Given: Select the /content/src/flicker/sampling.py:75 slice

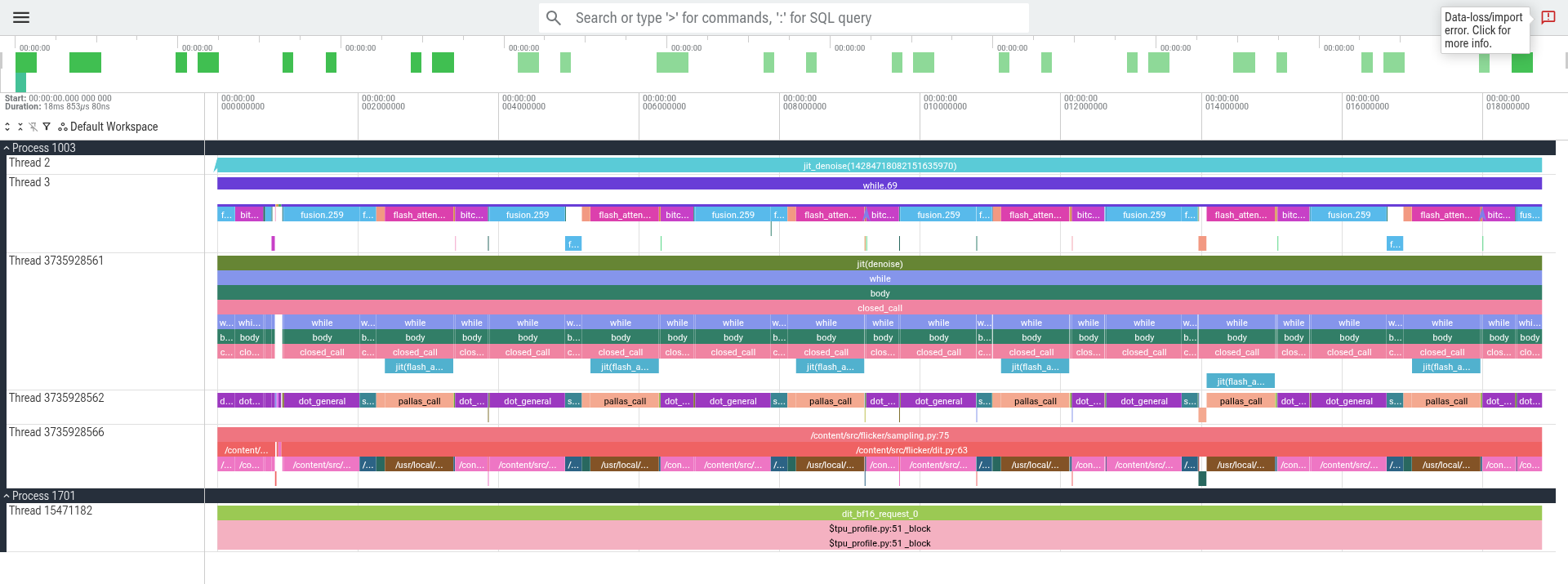Looking at the screenshot, I should (880, 435).
